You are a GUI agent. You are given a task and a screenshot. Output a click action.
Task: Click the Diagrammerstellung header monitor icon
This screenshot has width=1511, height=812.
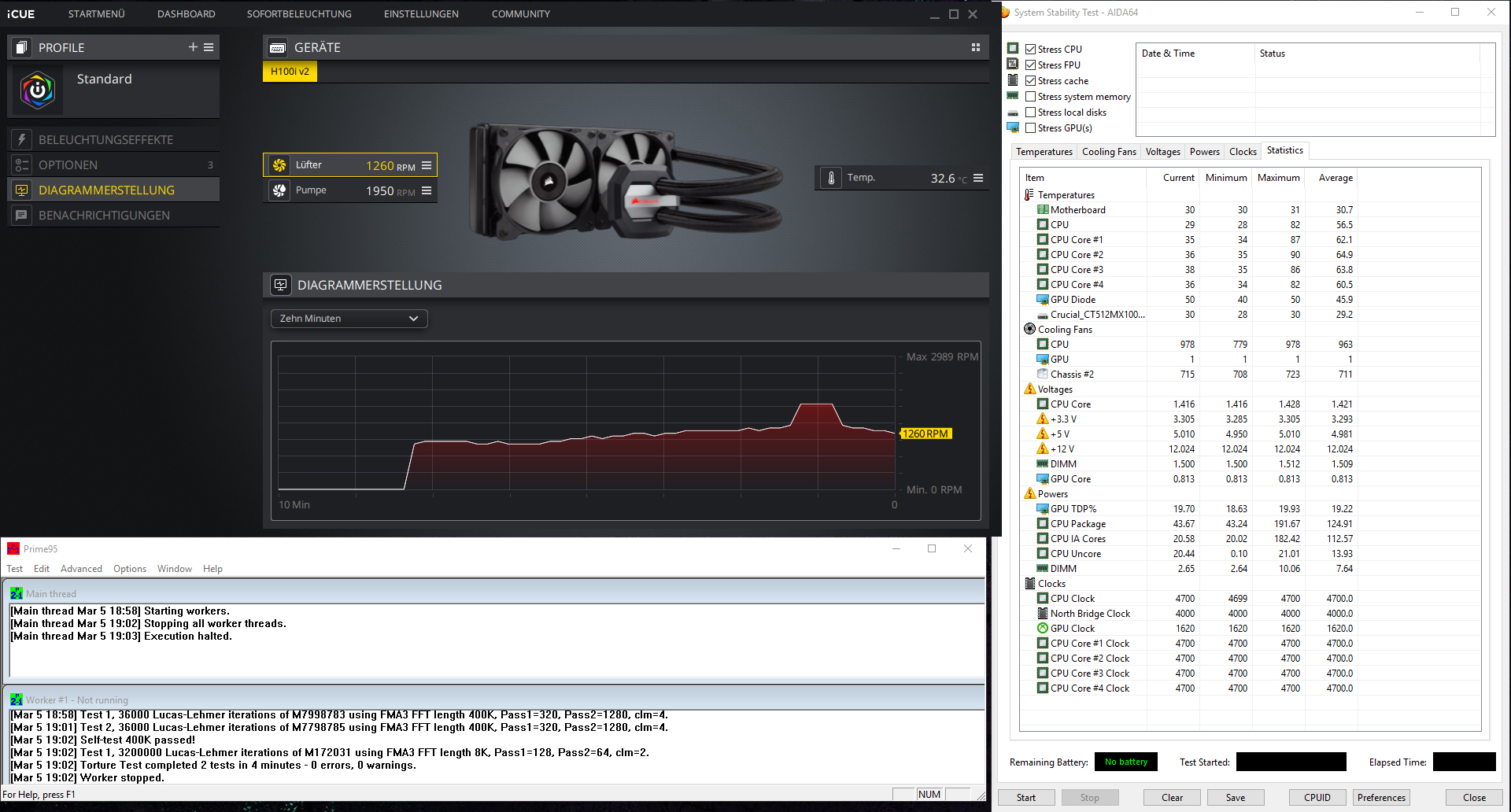pos(281,285)
